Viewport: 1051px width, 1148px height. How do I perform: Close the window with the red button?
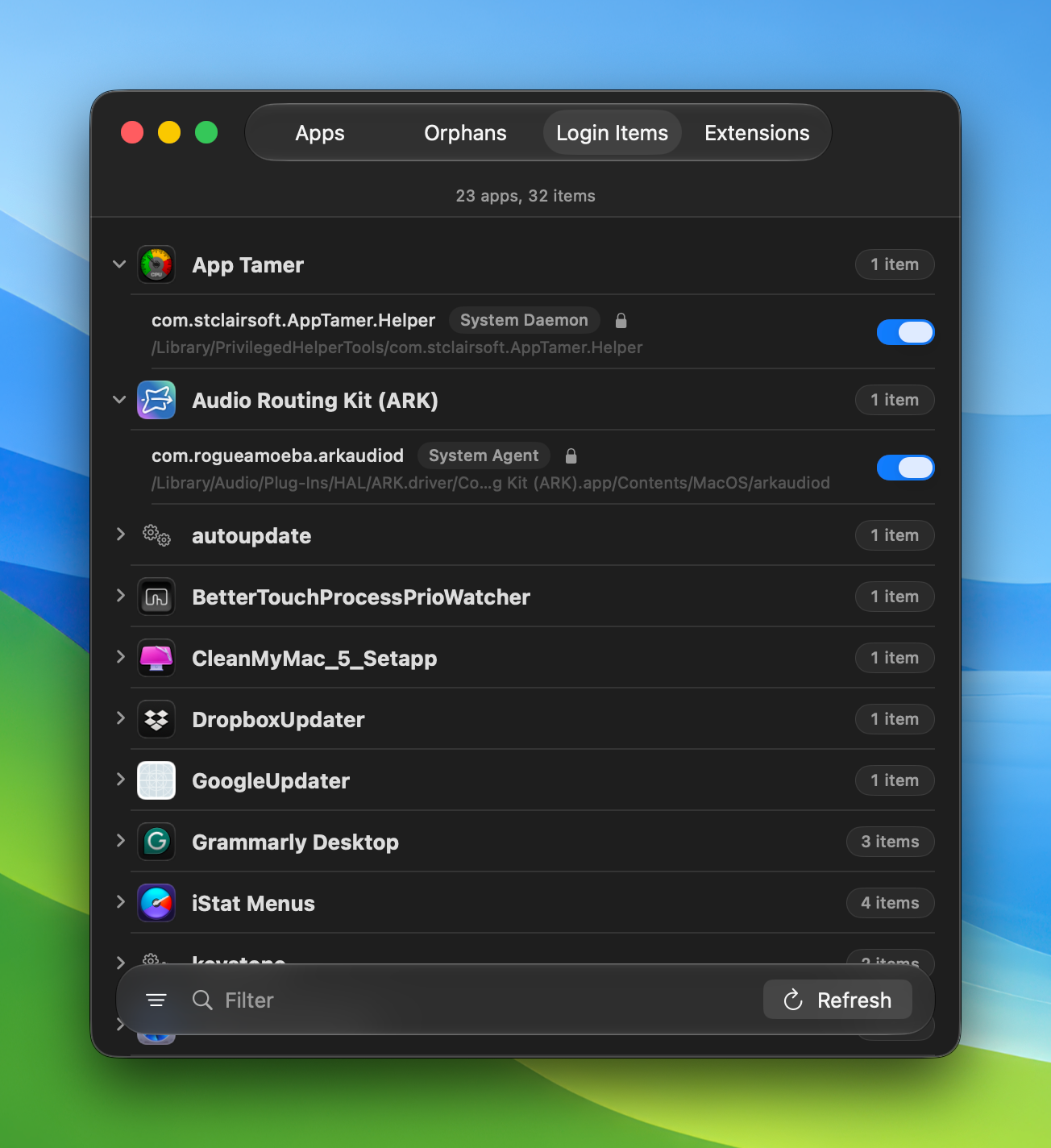132,132
